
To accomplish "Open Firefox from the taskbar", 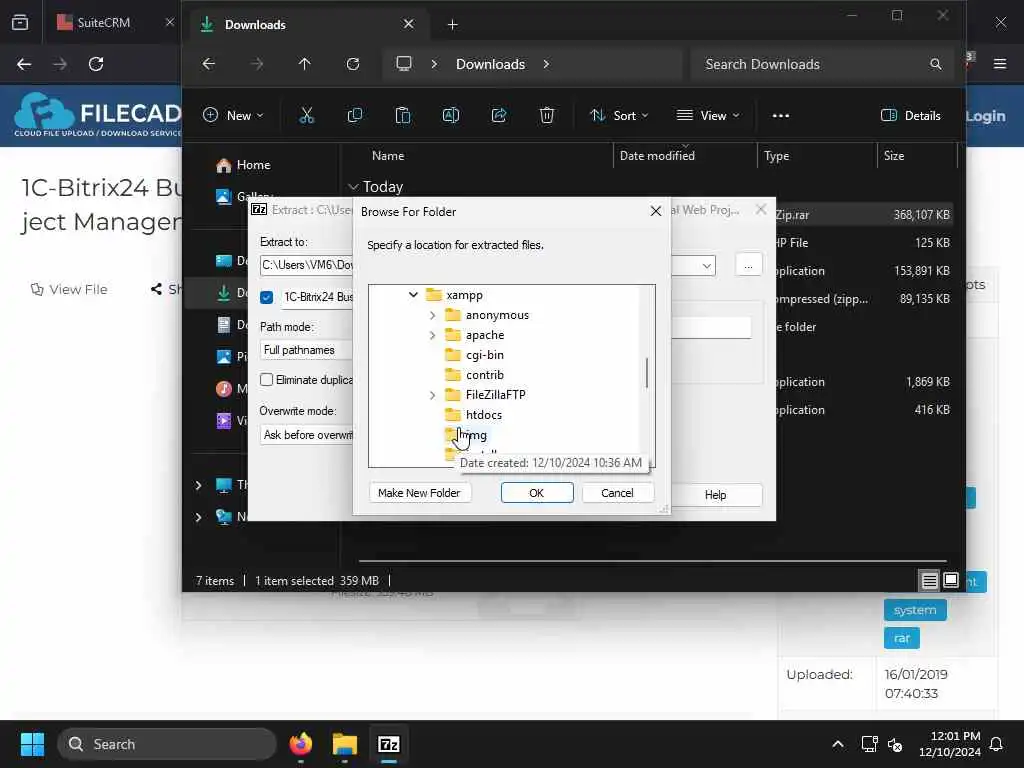I will pyautogui.click(x=300, y=744).
